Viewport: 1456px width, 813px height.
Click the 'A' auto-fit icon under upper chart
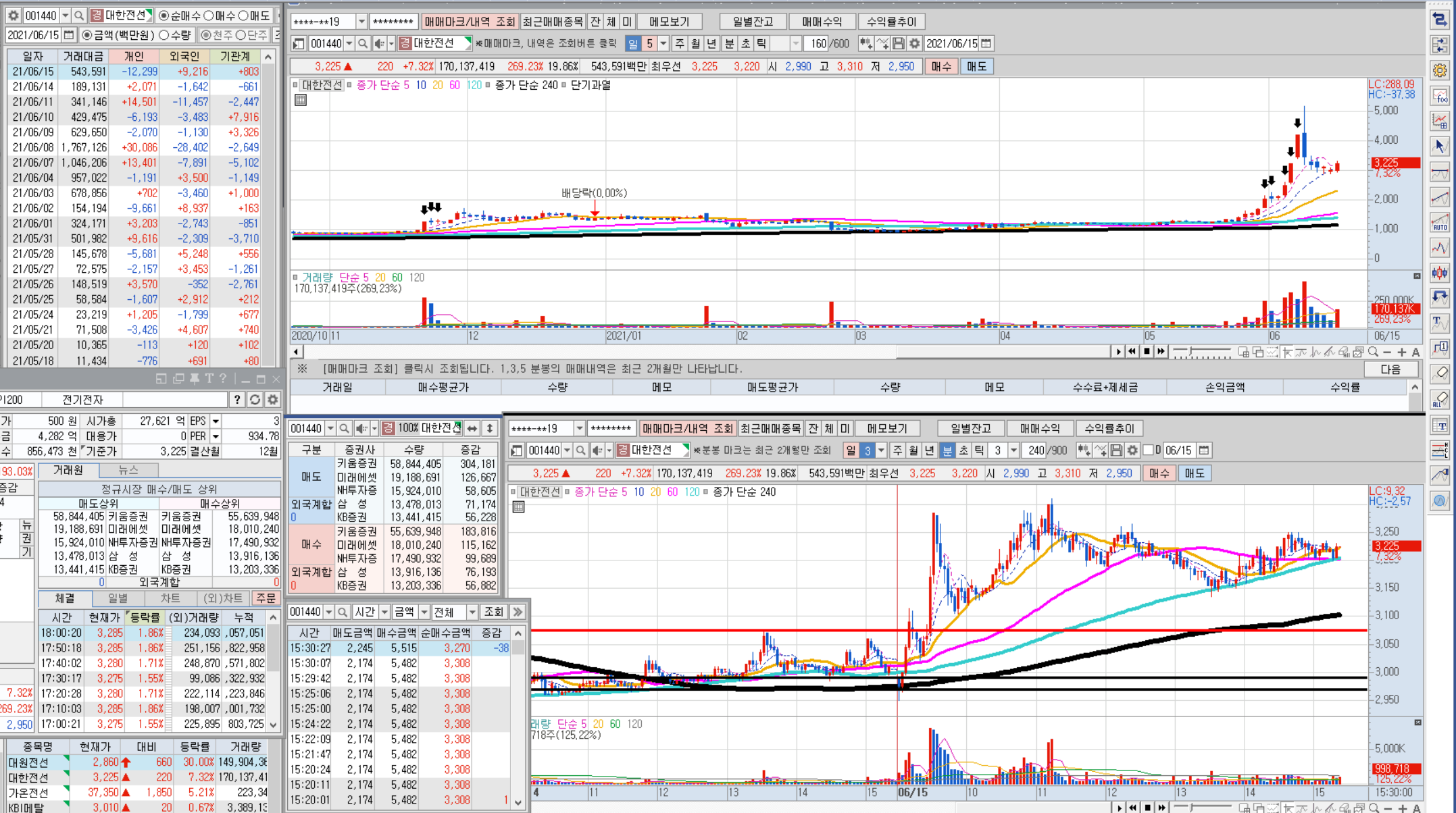coord(1416,352)
